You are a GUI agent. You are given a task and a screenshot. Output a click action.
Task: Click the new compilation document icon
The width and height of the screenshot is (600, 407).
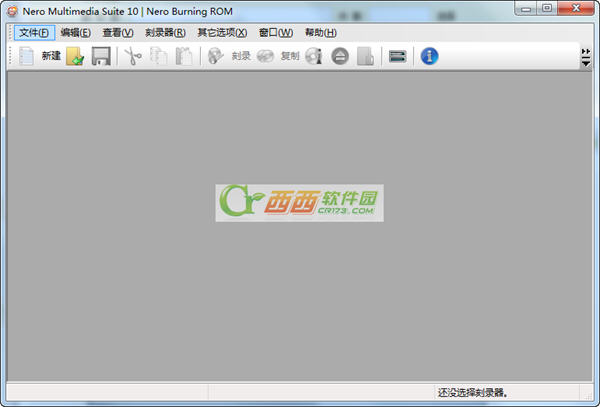26,56
